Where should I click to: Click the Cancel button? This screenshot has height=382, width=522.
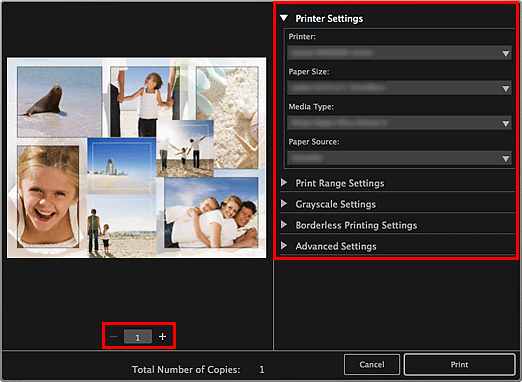tap(372, 365)
